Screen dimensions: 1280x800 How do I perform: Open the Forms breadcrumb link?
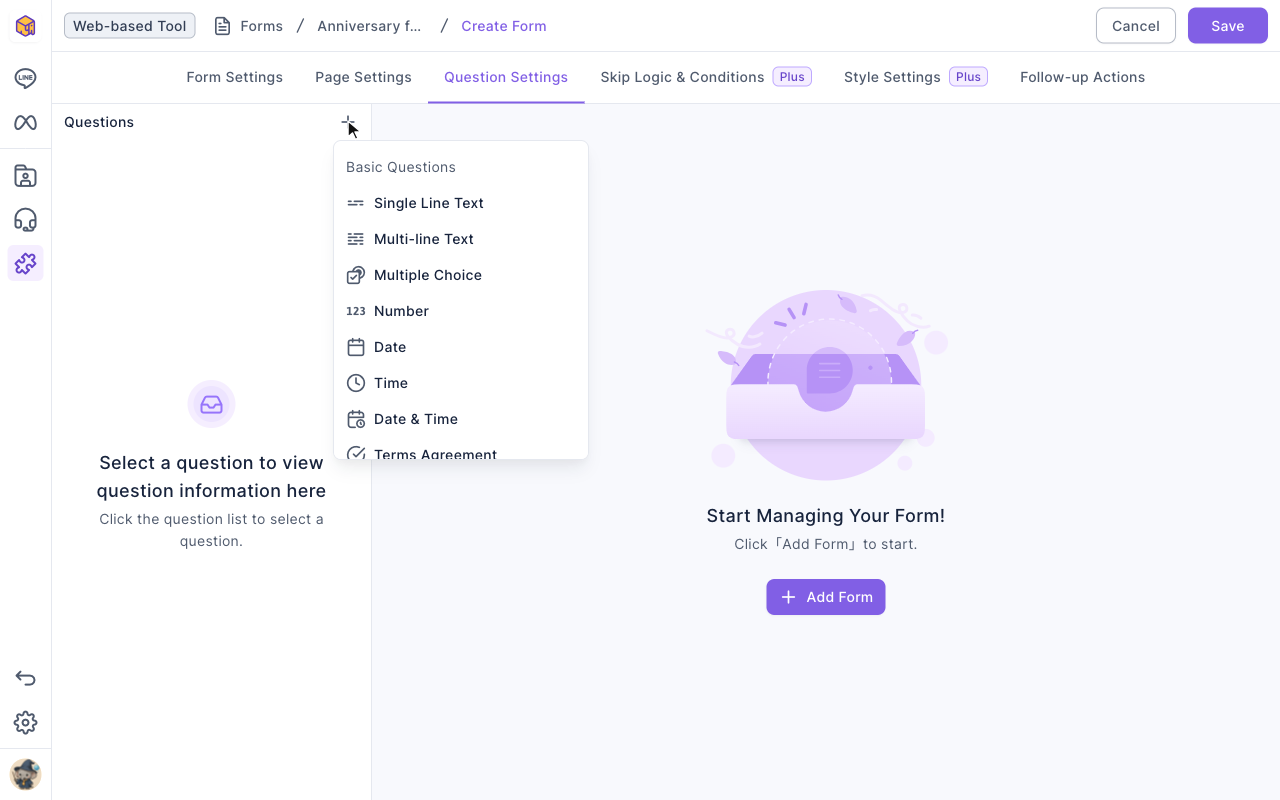tap(262, 26)
